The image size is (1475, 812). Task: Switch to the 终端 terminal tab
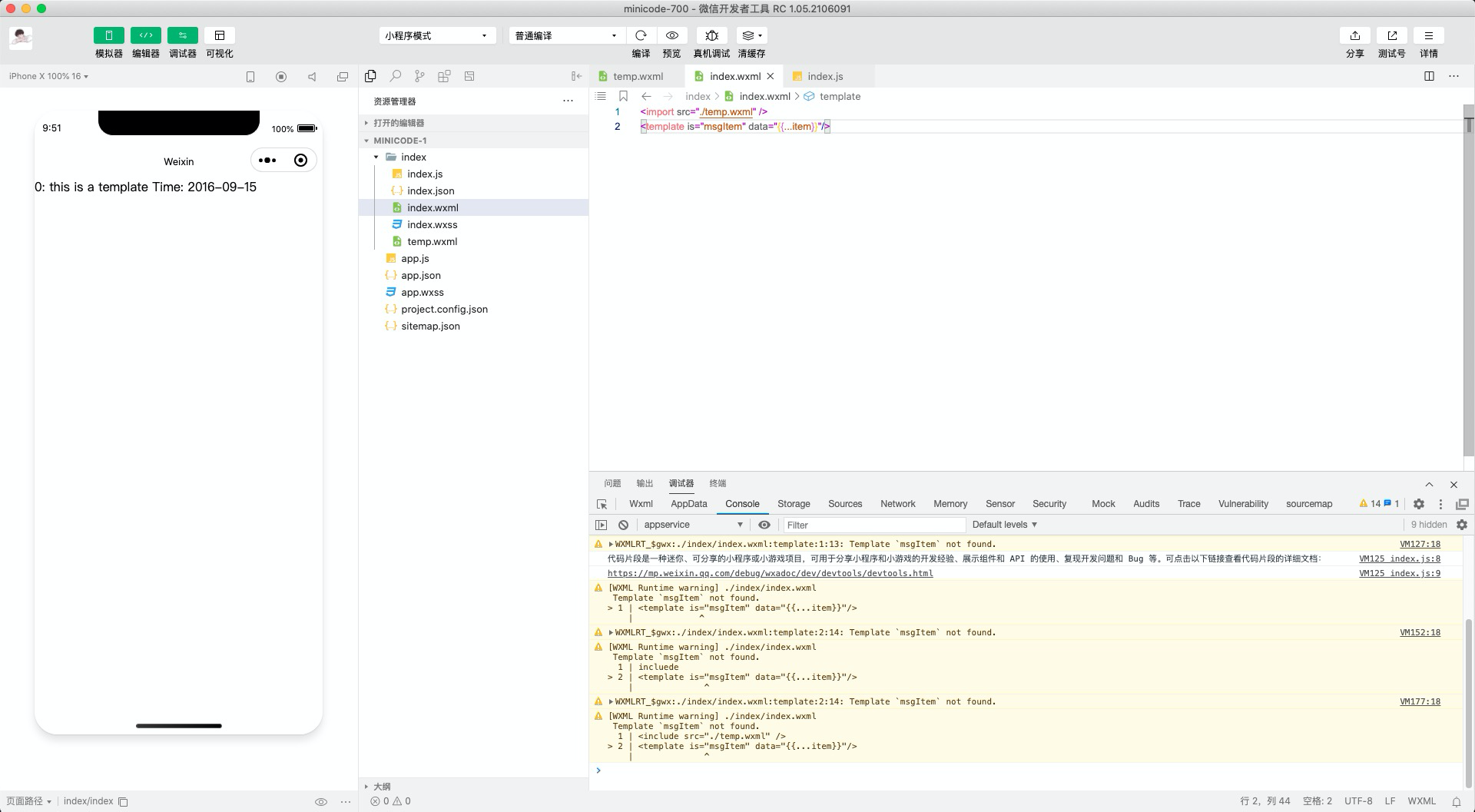click(718, 483)
